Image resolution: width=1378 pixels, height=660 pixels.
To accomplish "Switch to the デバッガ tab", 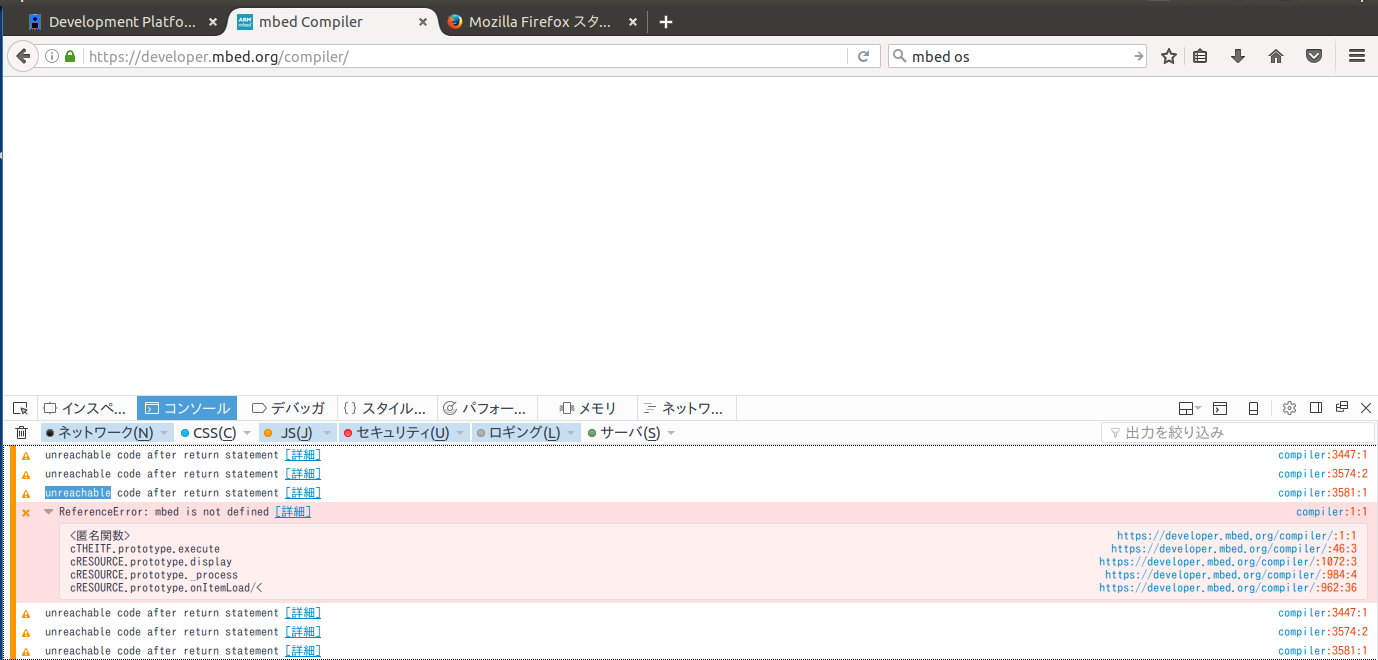I will [x=288, y=408].
